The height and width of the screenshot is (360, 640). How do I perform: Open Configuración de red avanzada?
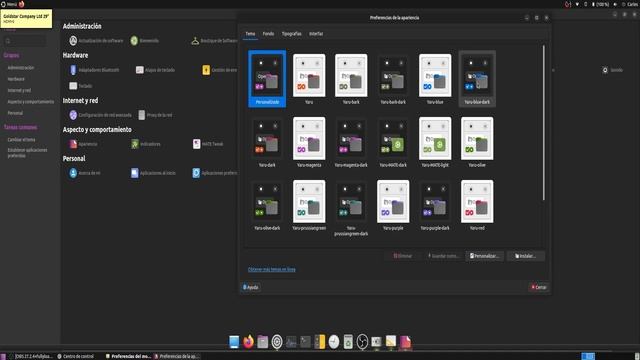pyautogui.click(x=100, y=115)
